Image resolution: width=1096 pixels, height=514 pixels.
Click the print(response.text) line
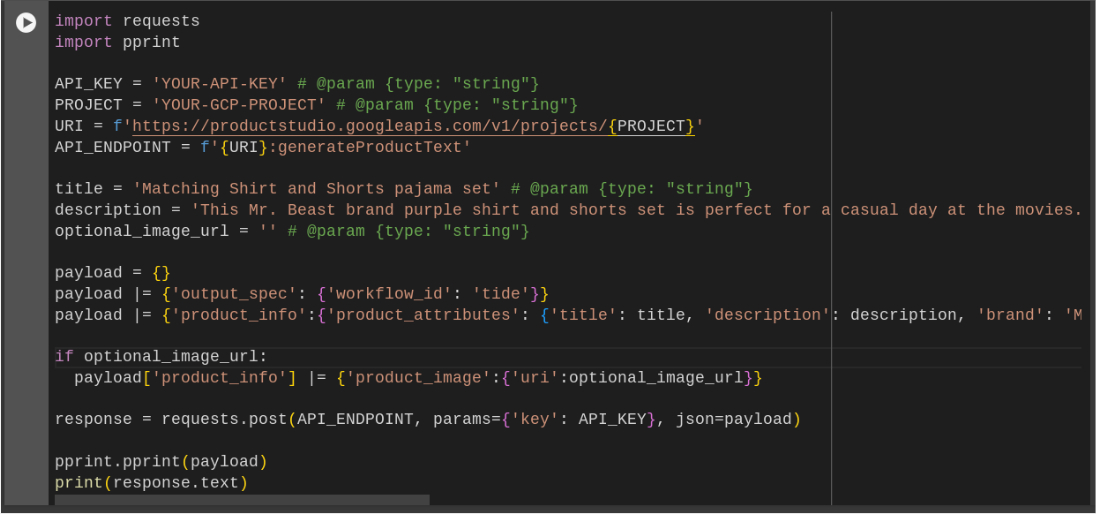151,483
